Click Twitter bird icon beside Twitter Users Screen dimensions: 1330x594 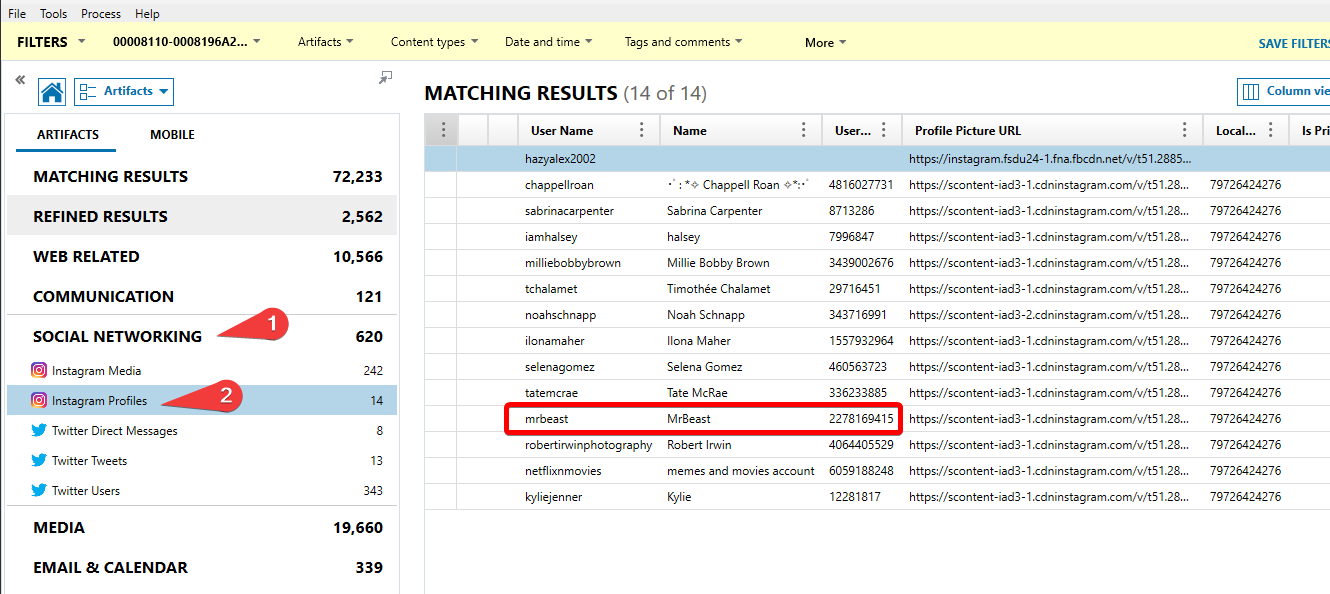click(39, 491)
